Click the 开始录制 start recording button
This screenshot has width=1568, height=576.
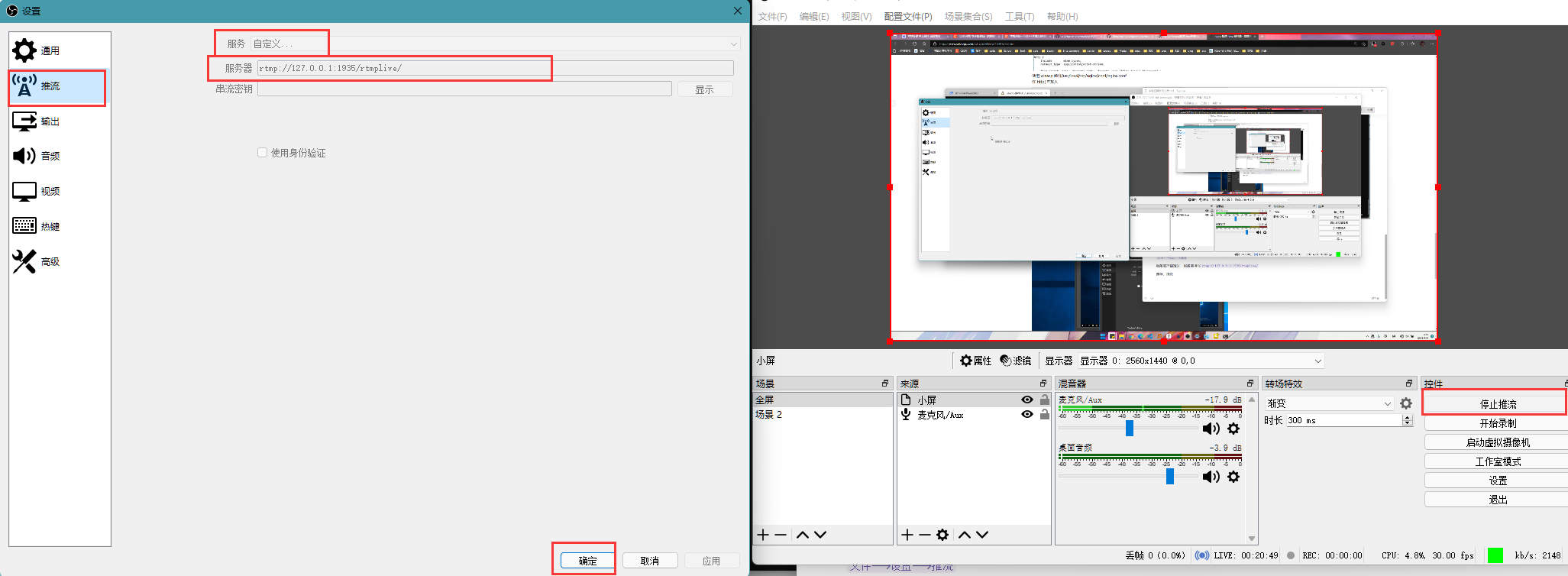[x=1498, y=423]
